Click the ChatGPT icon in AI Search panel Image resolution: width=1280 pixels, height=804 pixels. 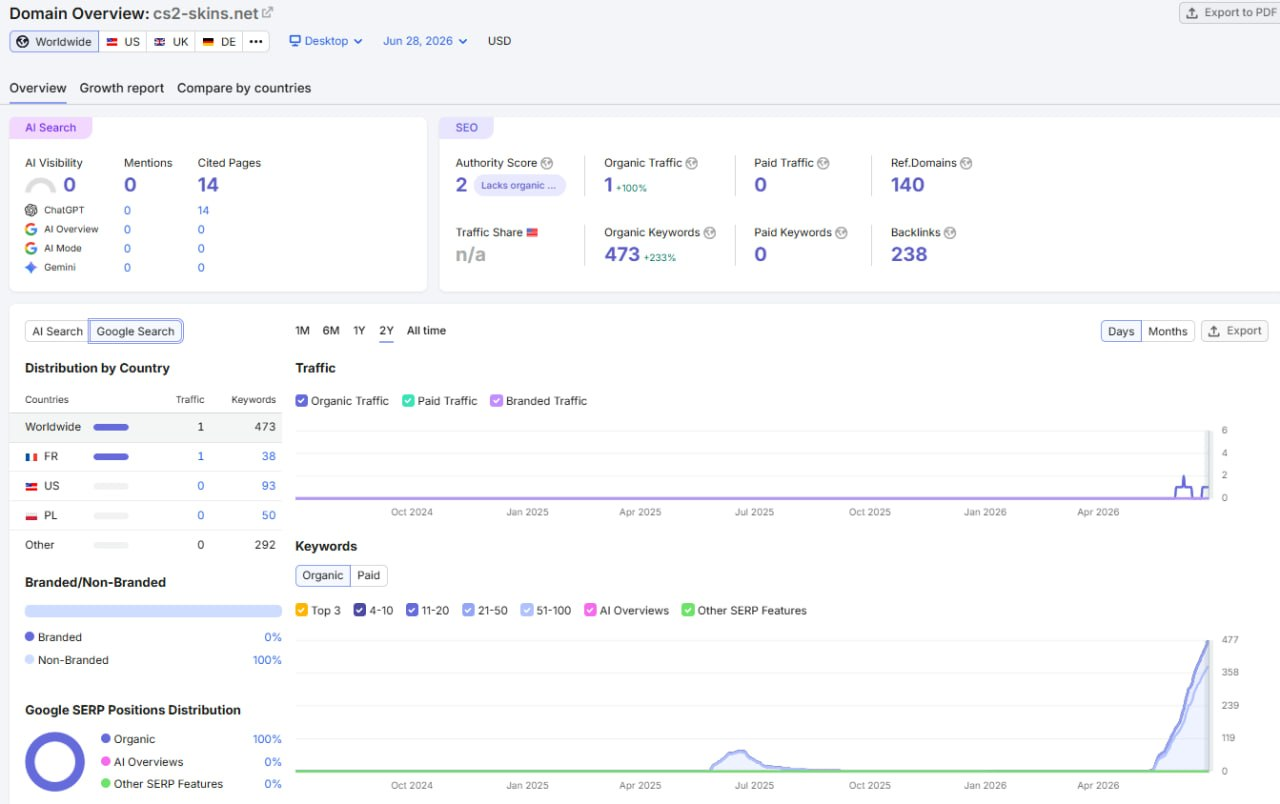[x=32, y=210]
